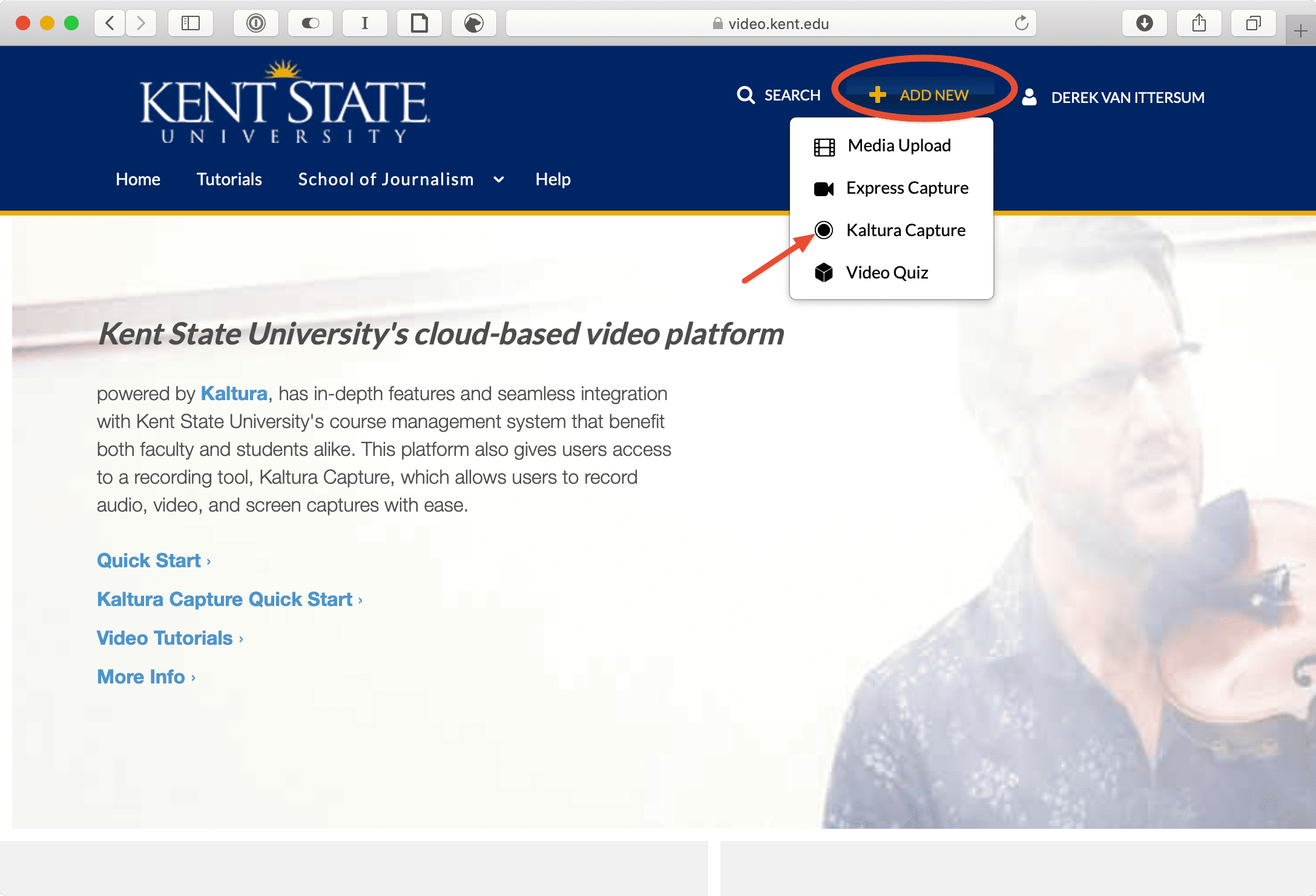Viewport: 1316px width, 896px height.
Task: Follow the Kaltura link in paragraph
Action: pyautogui.click(x=234, y=394)
